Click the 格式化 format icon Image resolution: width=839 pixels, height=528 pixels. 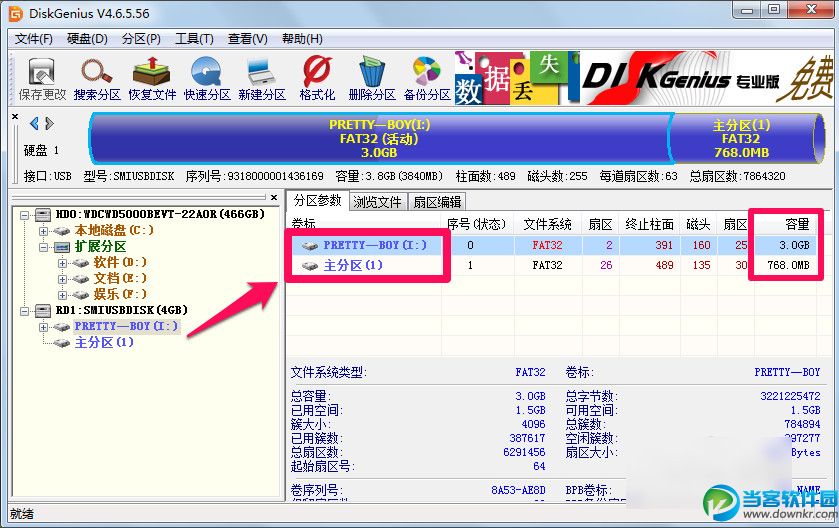click(317, 79)
